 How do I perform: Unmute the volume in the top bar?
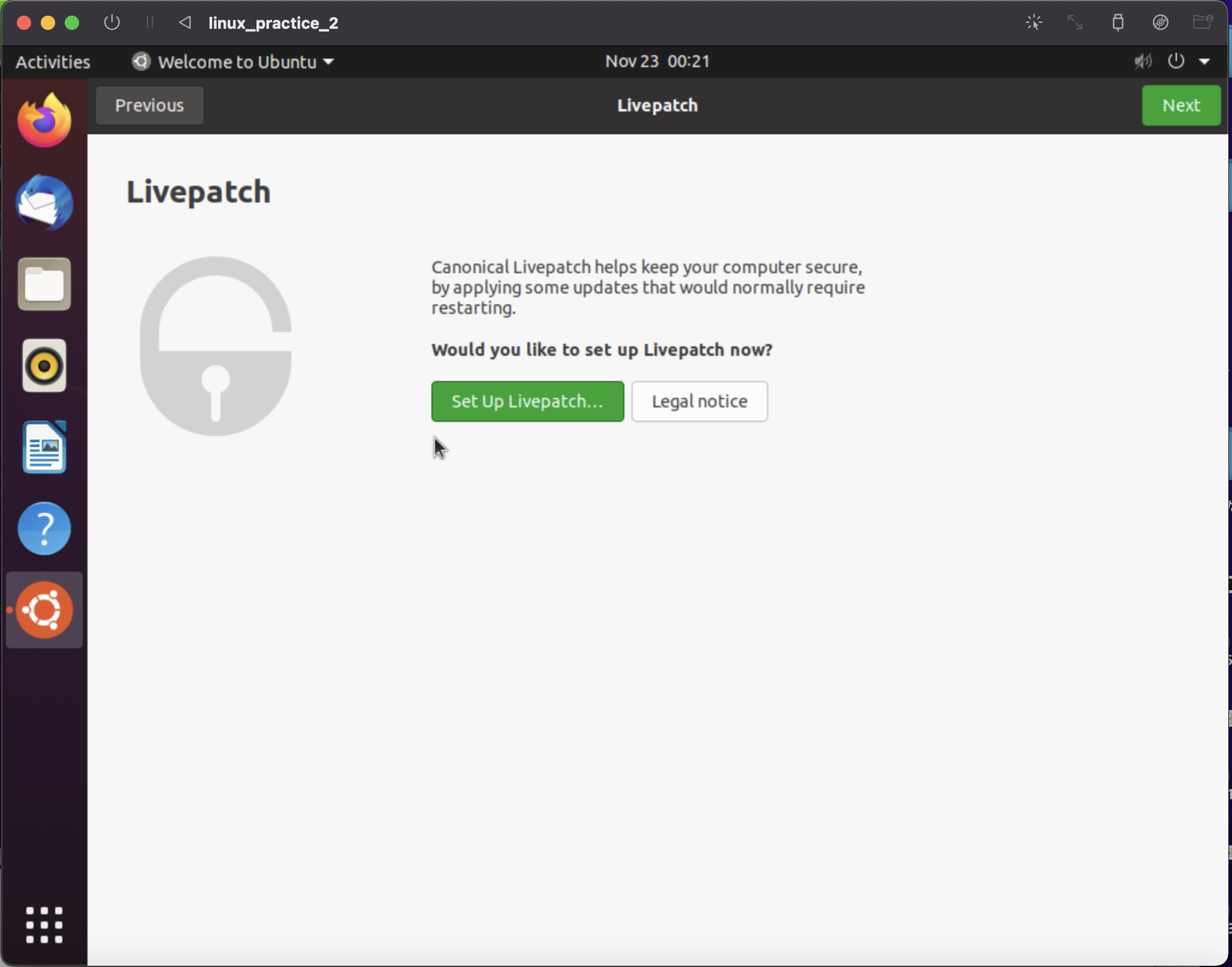(1142, 61)
